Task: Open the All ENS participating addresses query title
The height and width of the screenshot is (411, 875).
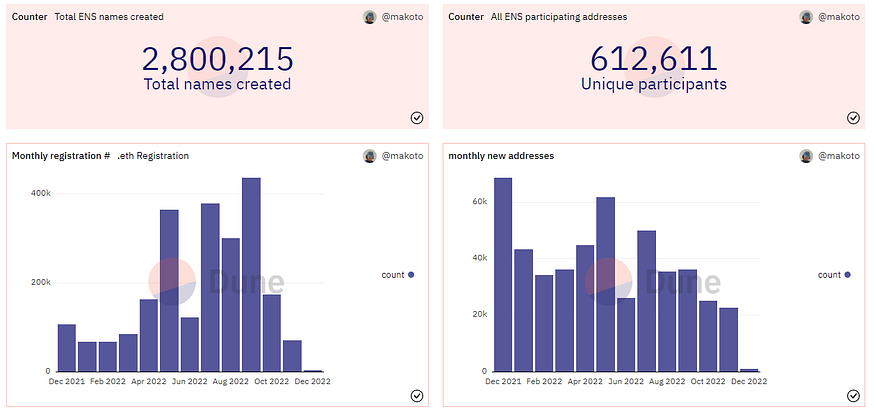Action: [x=559, y=17]
